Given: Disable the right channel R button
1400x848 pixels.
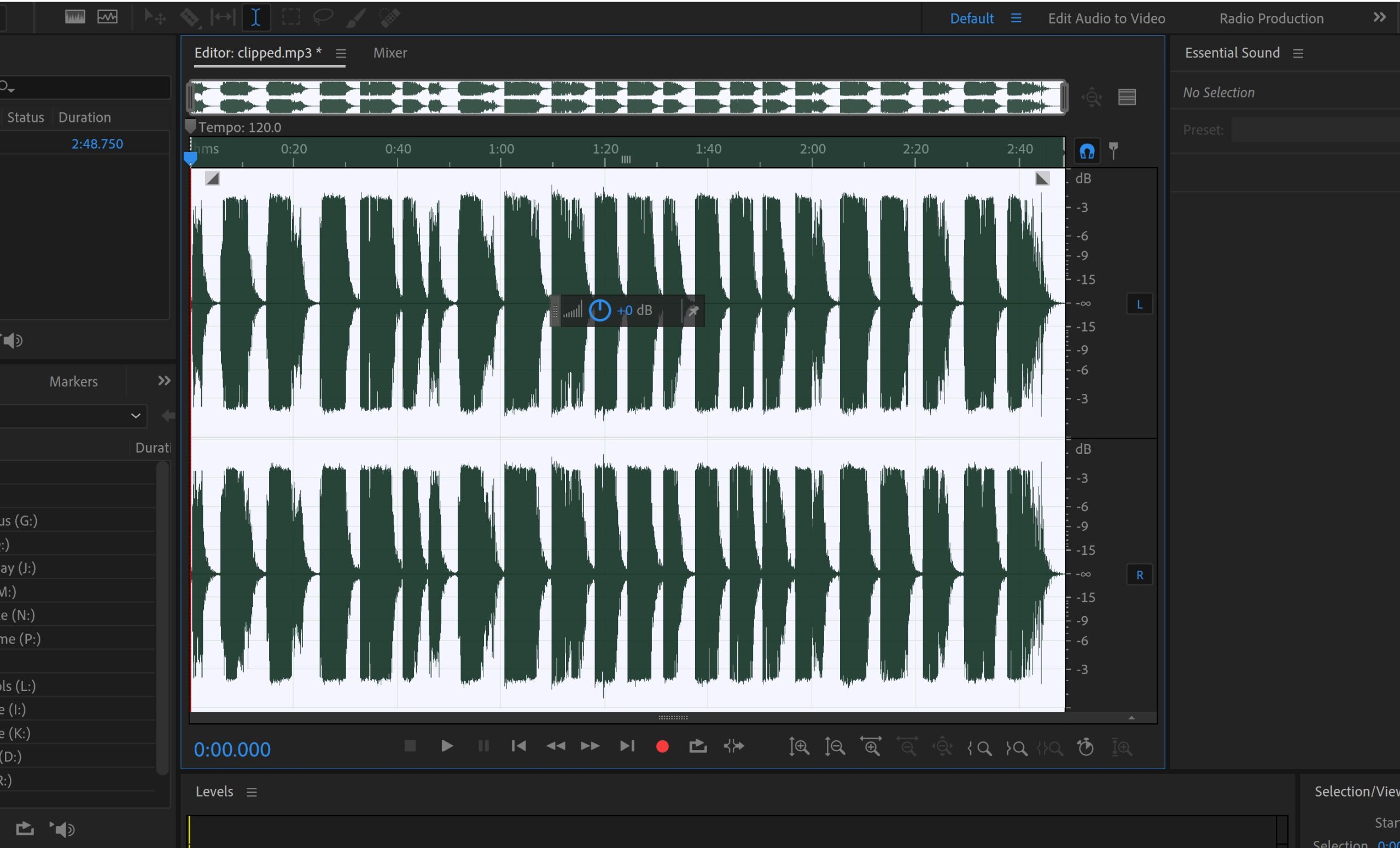Looking at the screenshot, I should [1139, 575].
